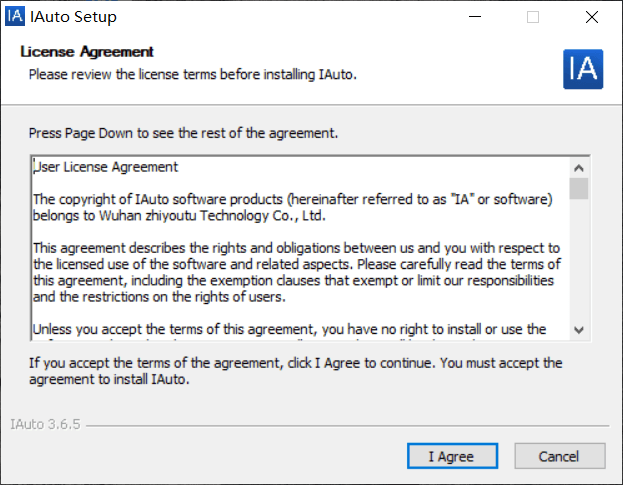Click the 'IAuto Setup' title bar text
623x485 pixels.
73,17
